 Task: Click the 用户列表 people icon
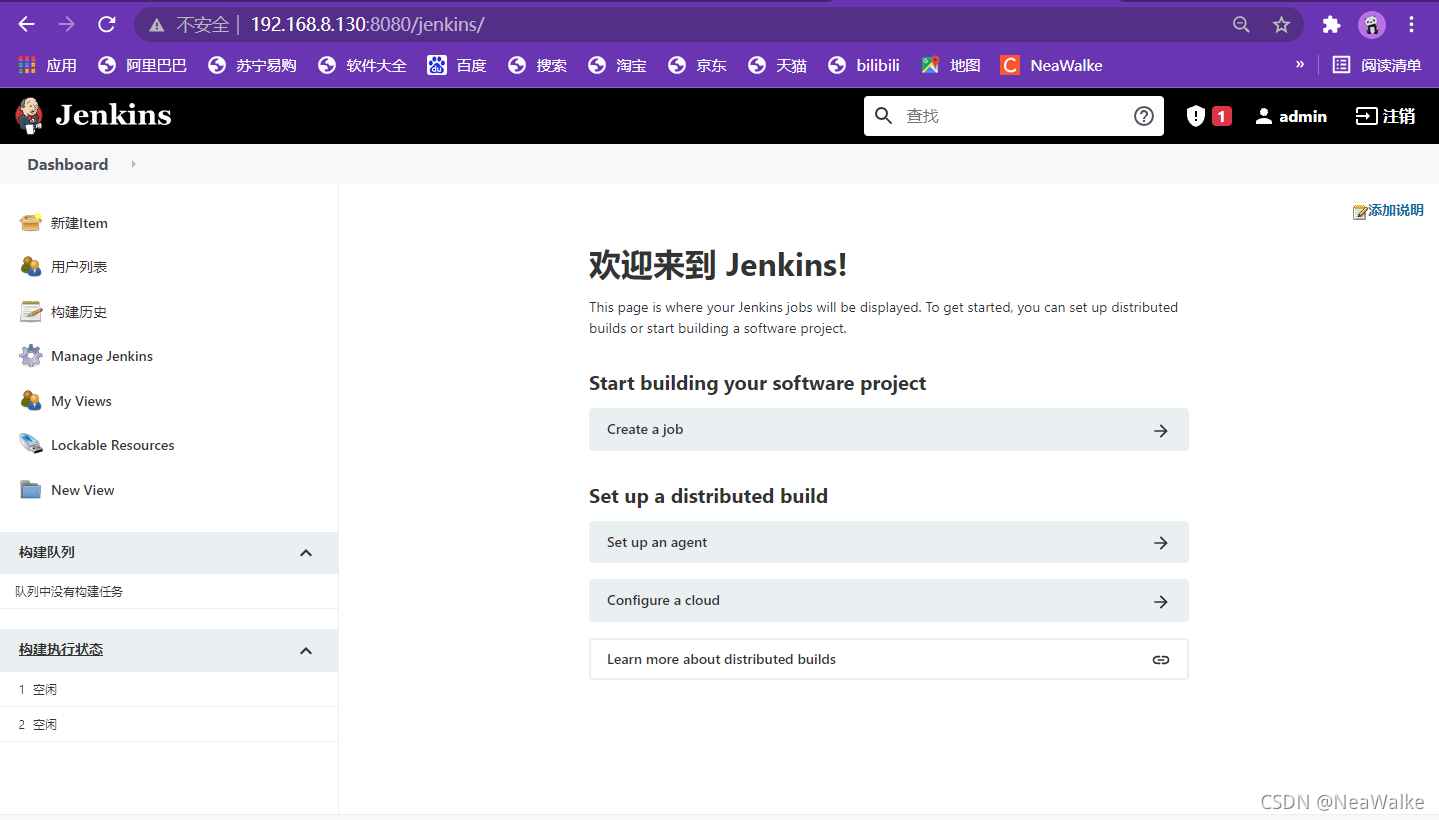(x=31, y=266)
